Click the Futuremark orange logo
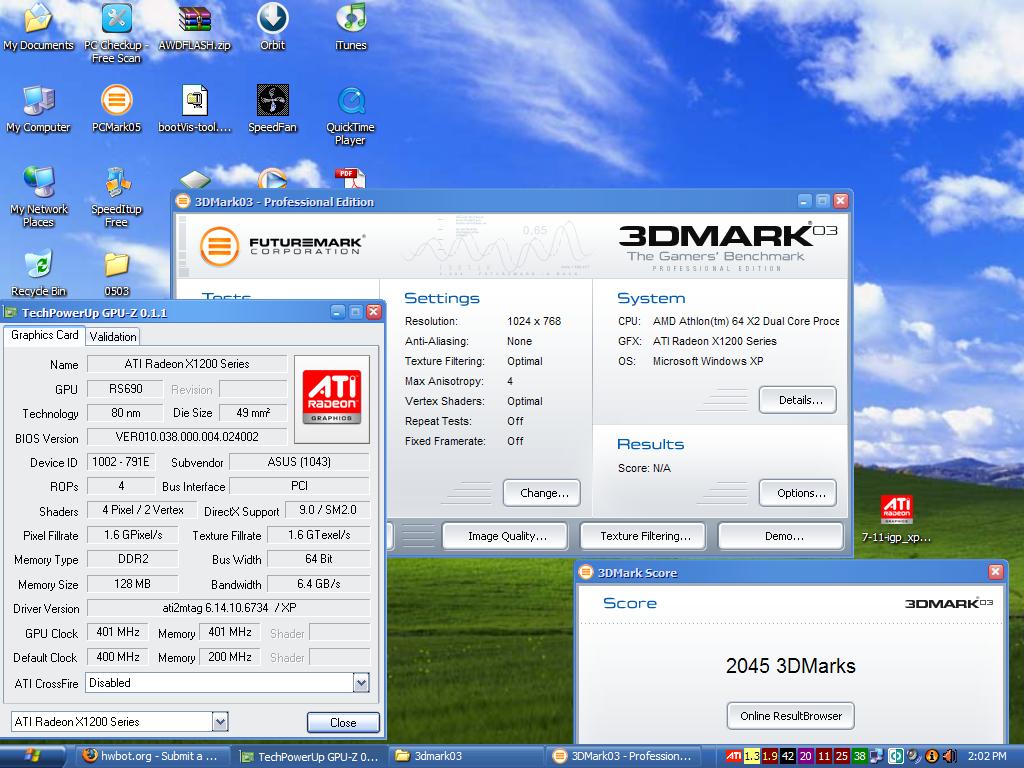 click(219, 246)
